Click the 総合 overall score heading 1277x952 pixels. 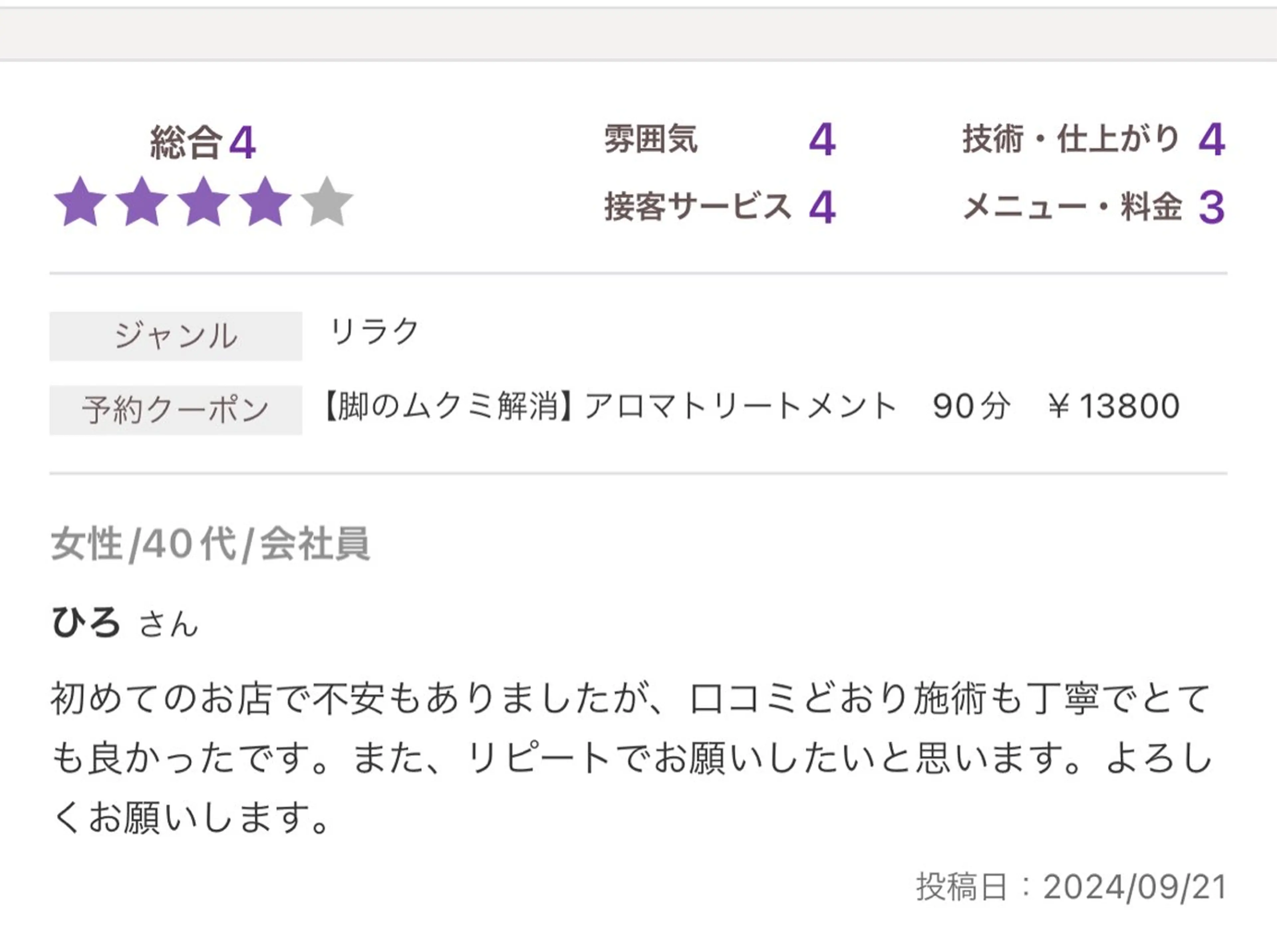[x=202, y=142]
